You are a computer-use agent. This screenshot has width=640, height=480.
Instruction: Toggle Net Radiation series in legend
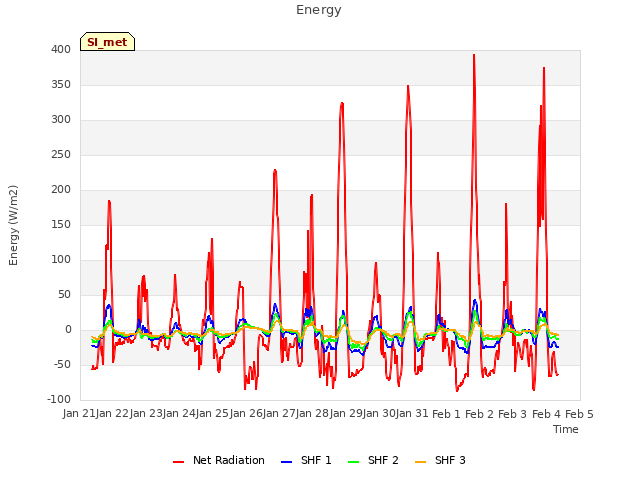point(219,460)
